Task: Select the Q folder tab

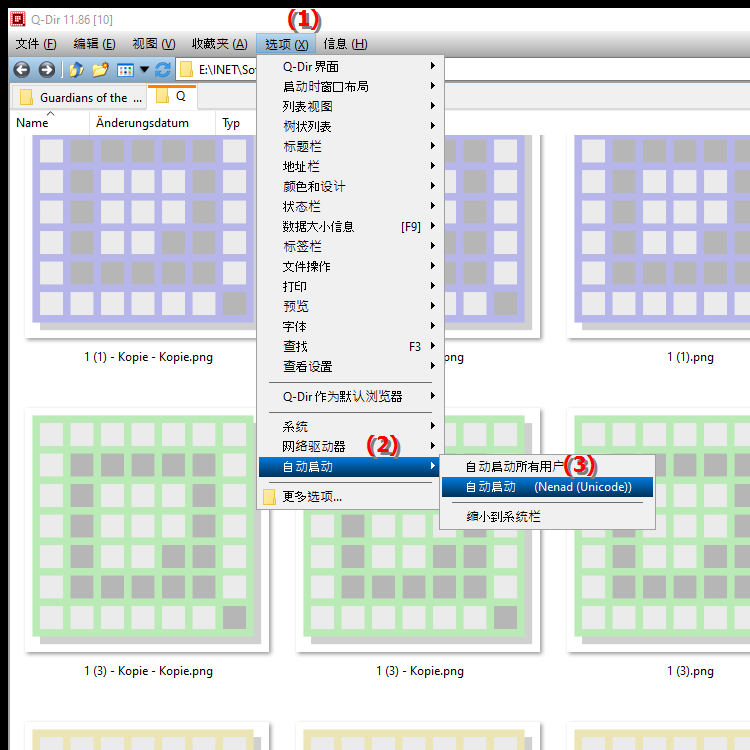Action: [x=172, y=96]
